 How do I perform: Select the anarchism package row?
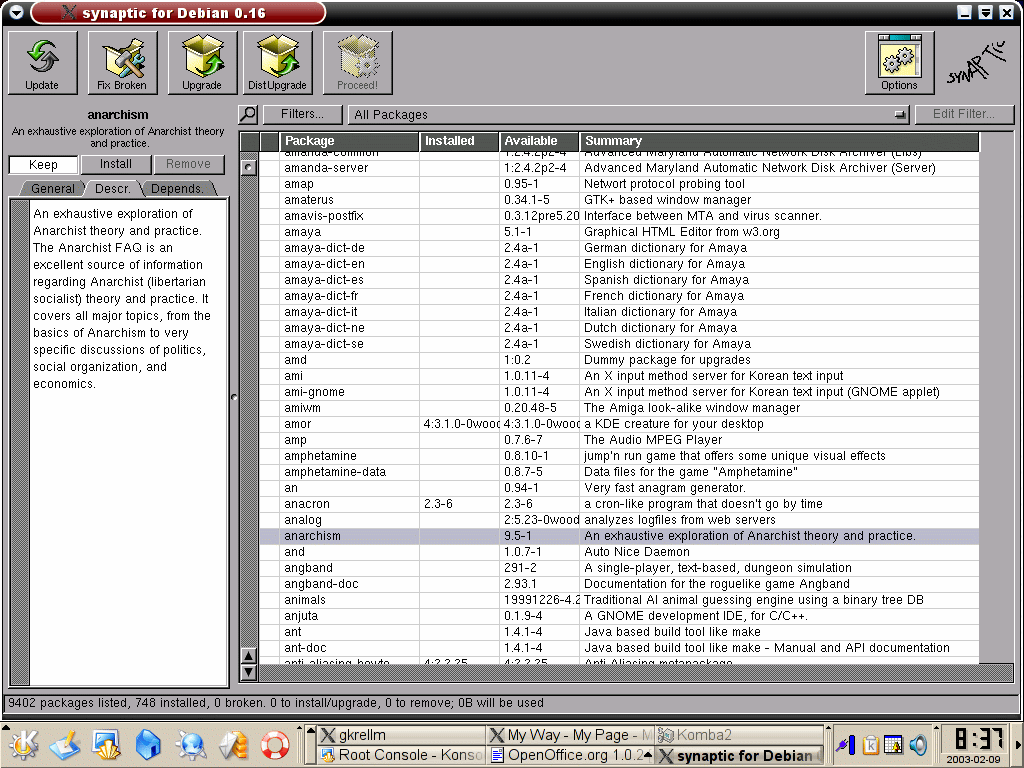(619, 536)
